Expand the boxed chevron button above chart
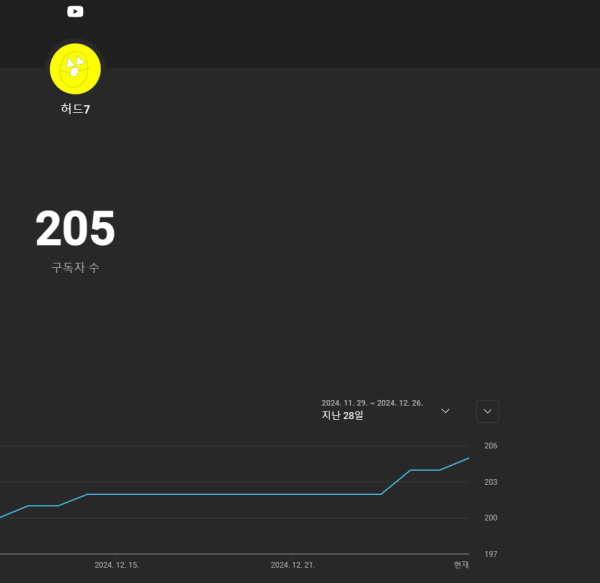 pyautogui.click(x=487, y=411)
